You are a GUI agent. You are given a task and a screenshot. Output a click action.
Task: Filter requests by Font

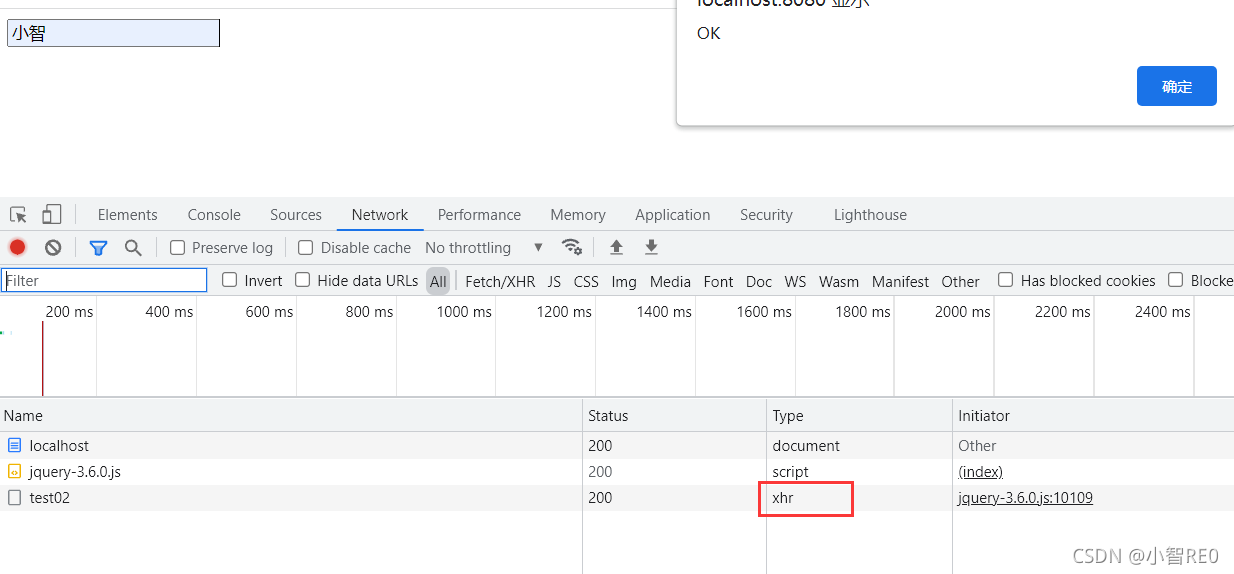718,282
